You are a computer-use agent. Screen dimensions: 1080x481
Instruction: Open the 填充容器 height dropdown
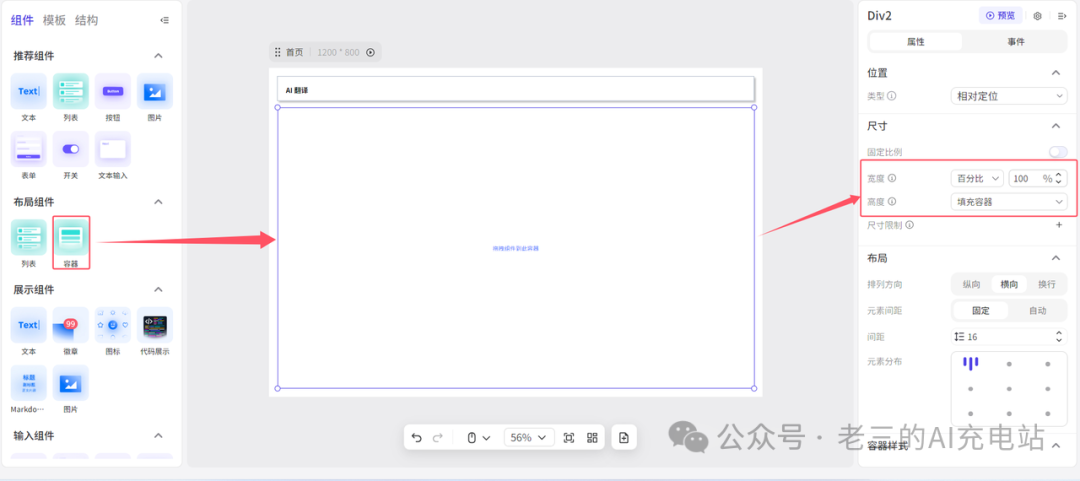click(1008, 202)
